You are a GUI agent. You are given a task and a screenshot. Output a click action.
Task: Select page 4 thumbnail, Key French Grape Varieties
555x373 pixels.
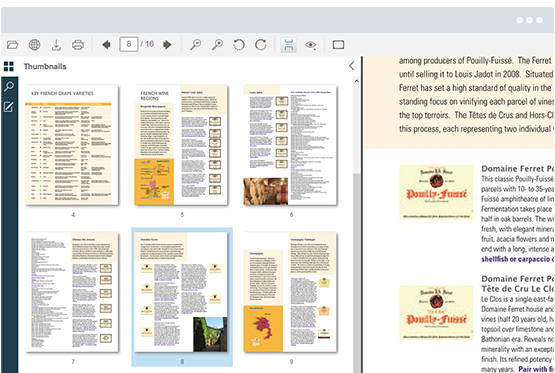point(72,145)
